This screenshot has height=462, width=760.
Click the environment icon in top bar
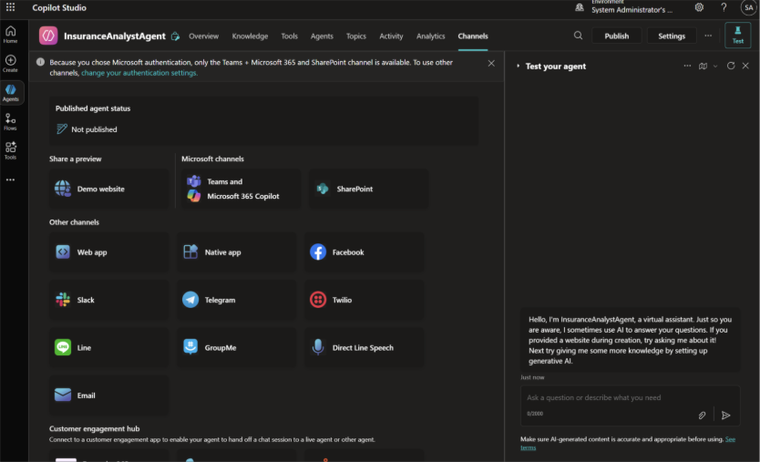pyautogui.click(x=579, y=7)
